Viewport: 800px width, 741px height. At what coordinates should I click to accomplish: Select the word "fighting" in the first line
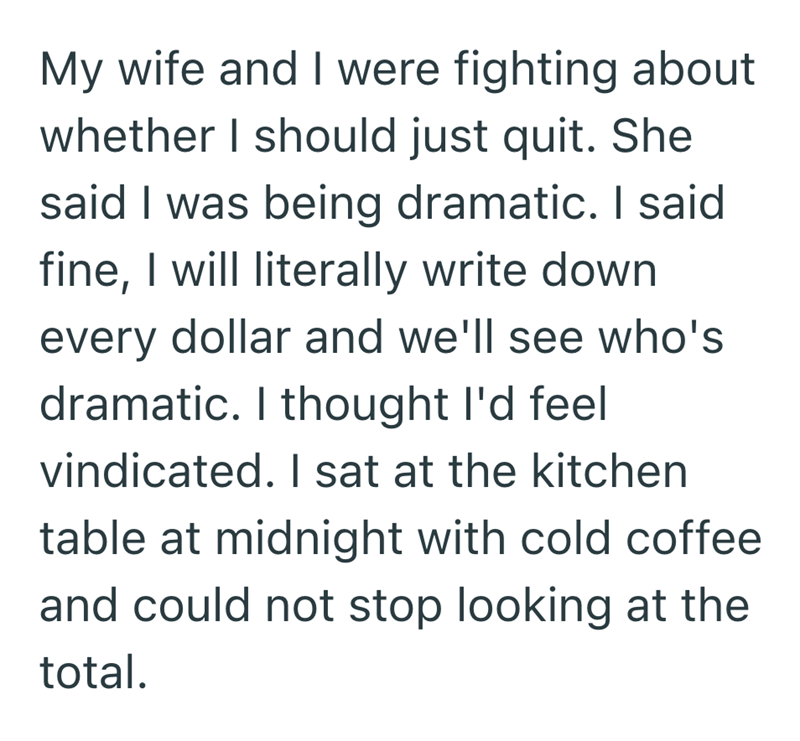pyautogui.click(x=535, y=69)
